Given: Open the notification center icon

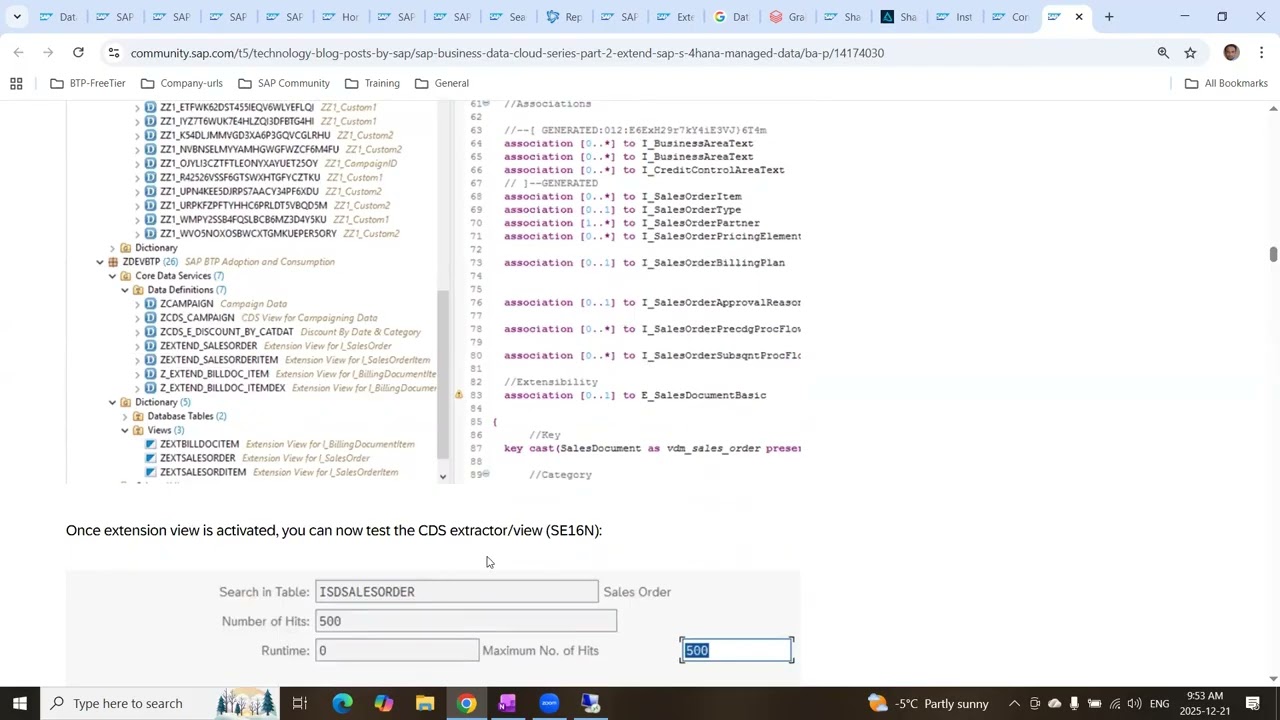Looking at the screenshot, I should (x=1254, y=703).
